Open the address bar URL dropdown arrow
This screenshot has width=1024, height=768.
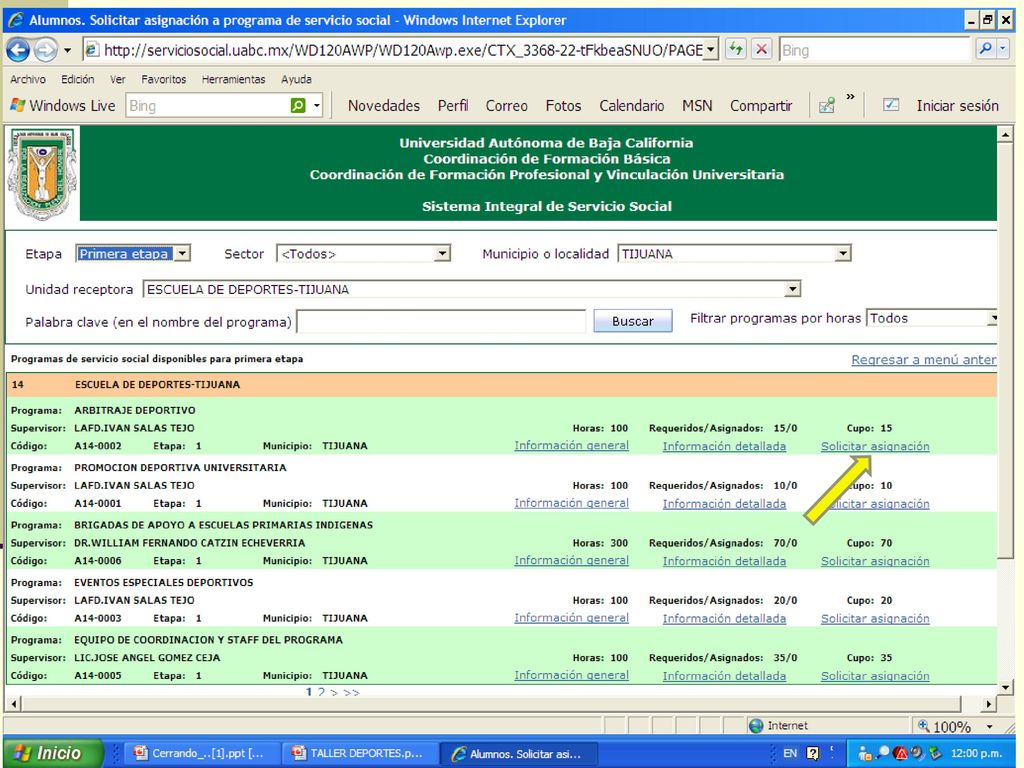711,50
